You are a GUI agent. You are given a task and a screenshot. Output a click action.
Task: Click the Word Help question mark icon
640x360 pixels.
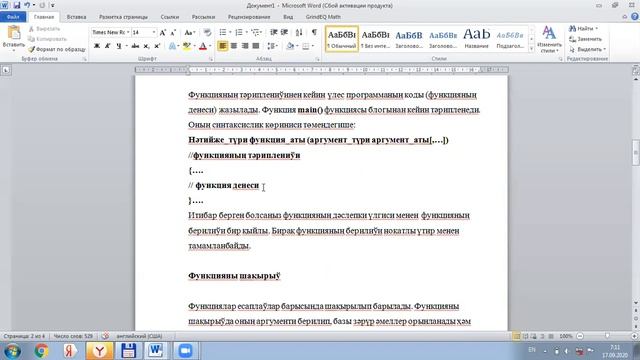pos(635,17)
